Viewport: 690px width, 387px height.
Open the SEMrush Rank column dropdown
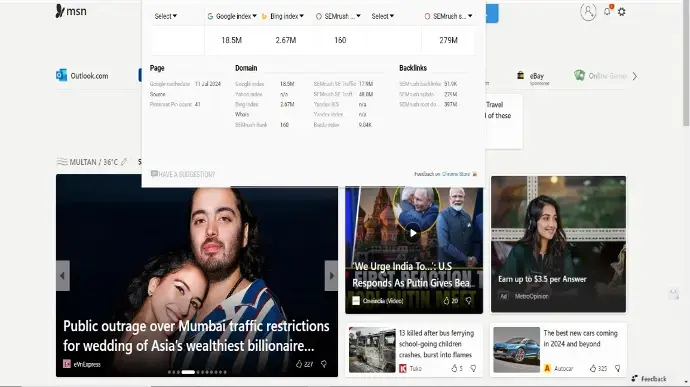coord(338,16)
